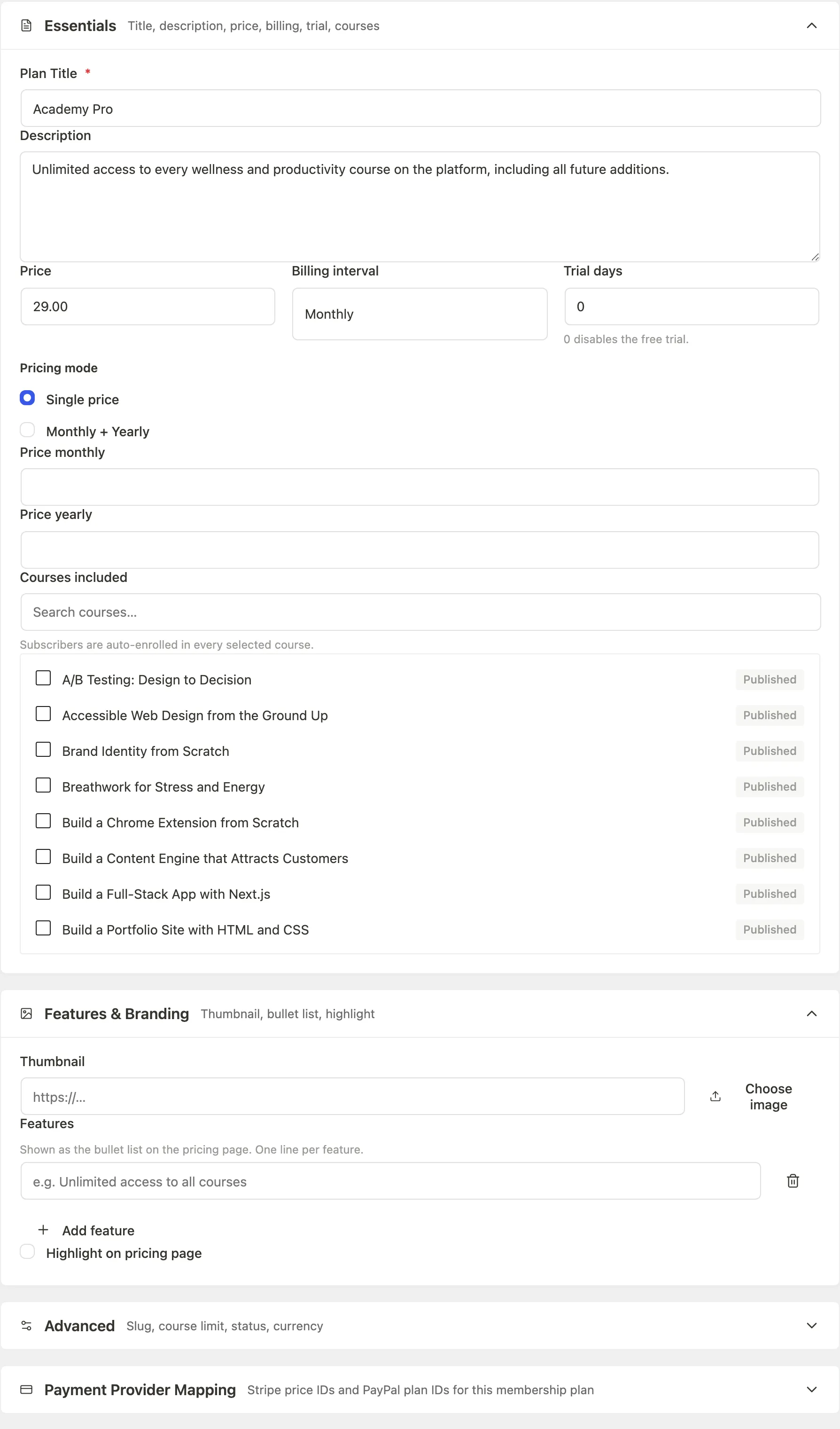Click the Search courses field
Viewport: 840px width, 1429px height.
(x=420, y=612)
